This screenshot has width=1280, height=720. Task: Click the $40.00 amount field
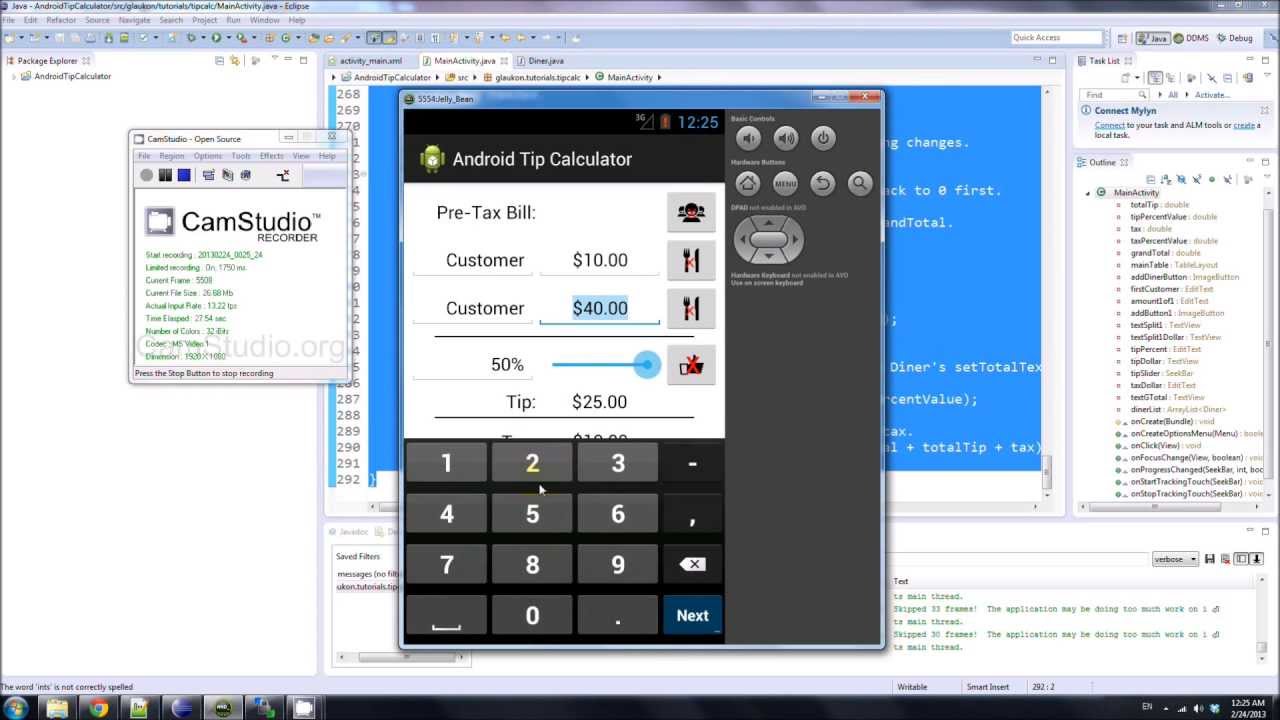[600, 308]
